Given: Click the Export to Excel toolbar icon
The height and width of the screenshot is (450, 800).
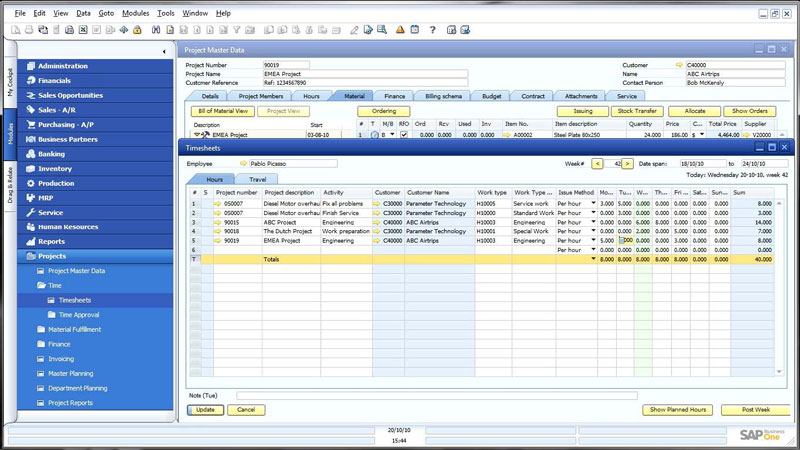Looking at the screenshot, I should point(83,30).
